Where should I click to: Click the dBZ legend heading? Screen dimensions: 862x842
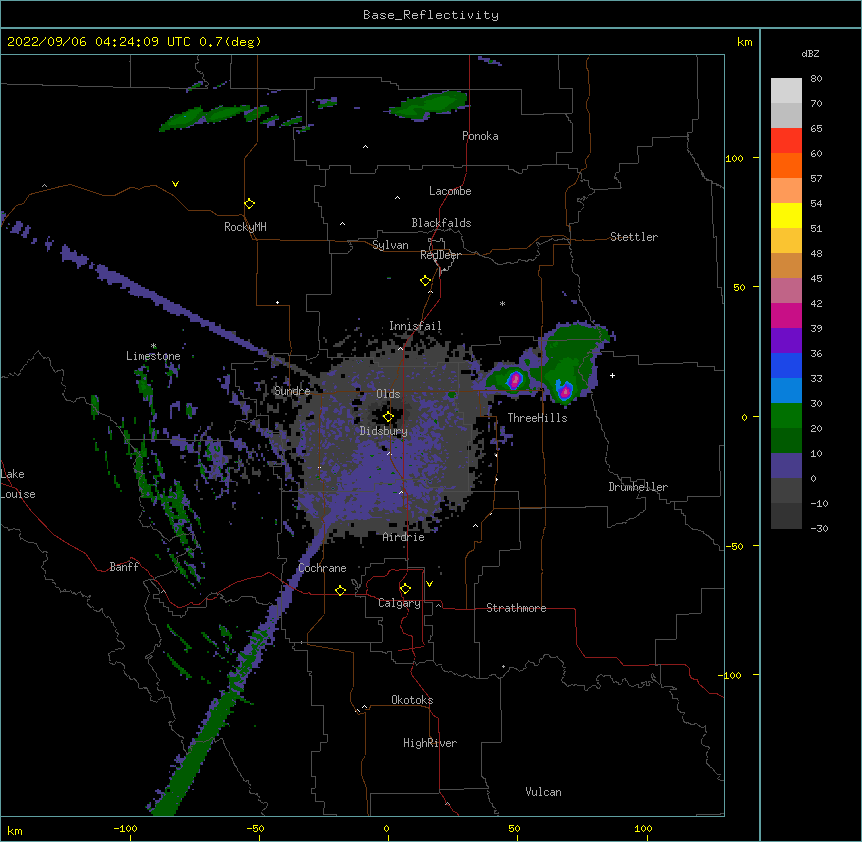[x=810, y=54]
